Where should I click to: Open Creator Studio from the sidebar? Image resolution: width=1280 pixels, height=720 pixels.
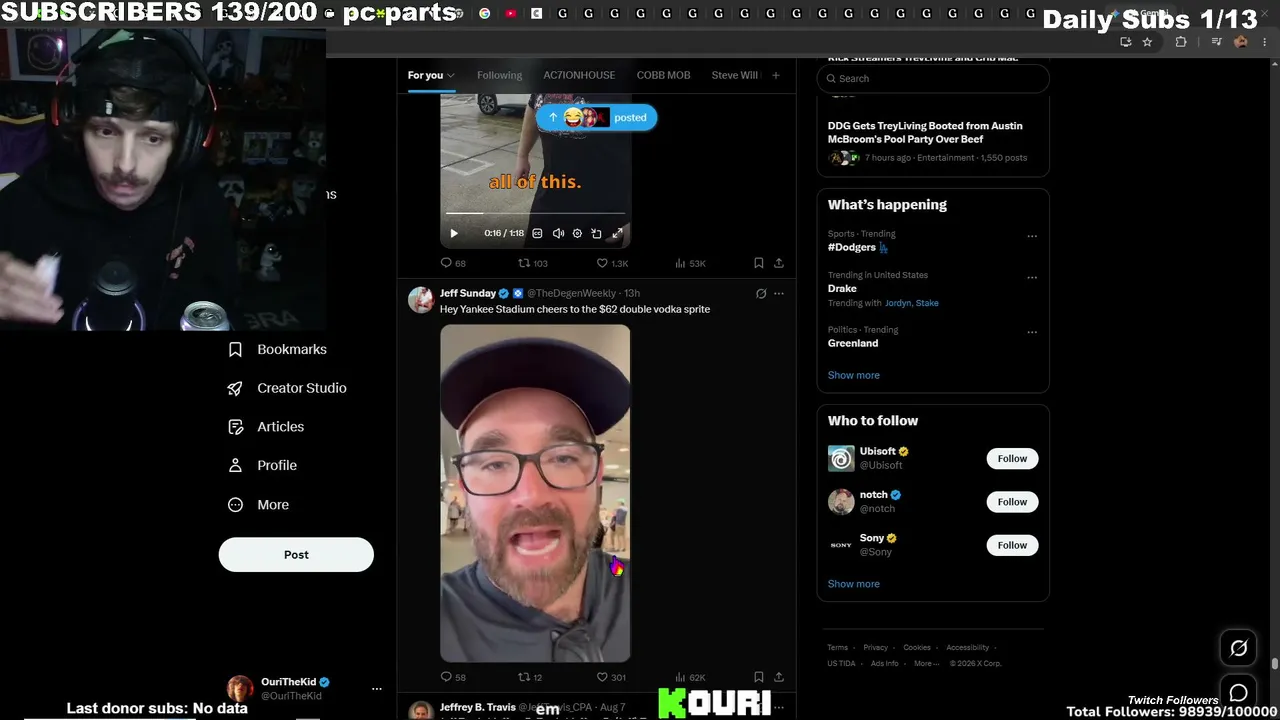(x=288, y=388)
